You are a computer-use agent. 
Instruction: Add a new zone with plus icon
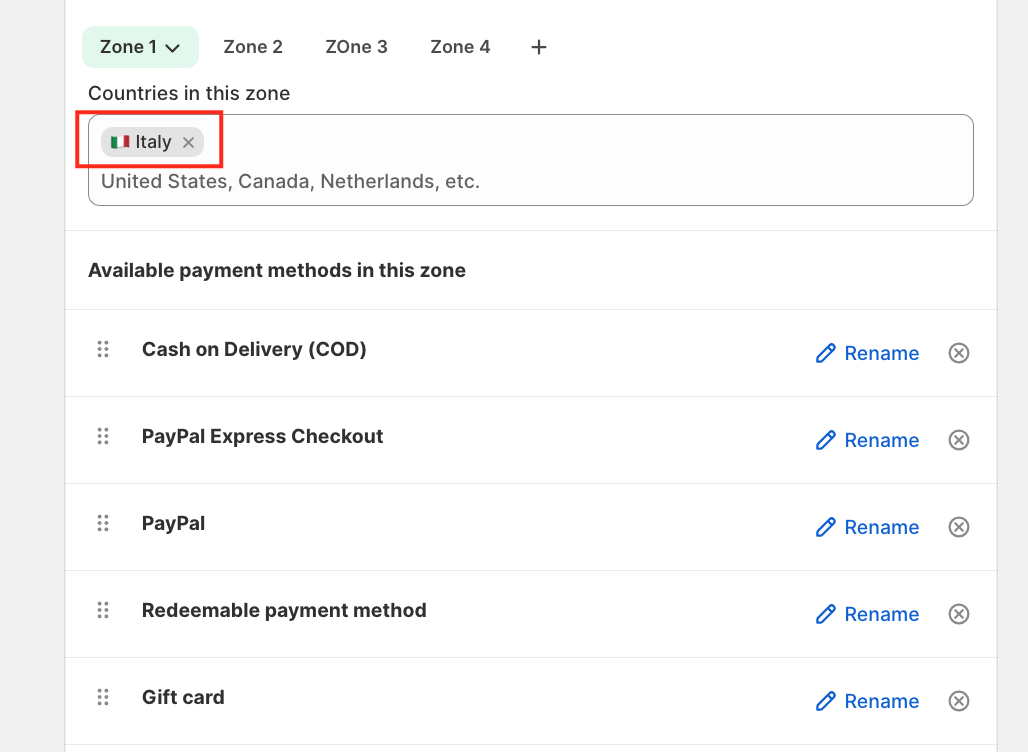coord(538,47)
